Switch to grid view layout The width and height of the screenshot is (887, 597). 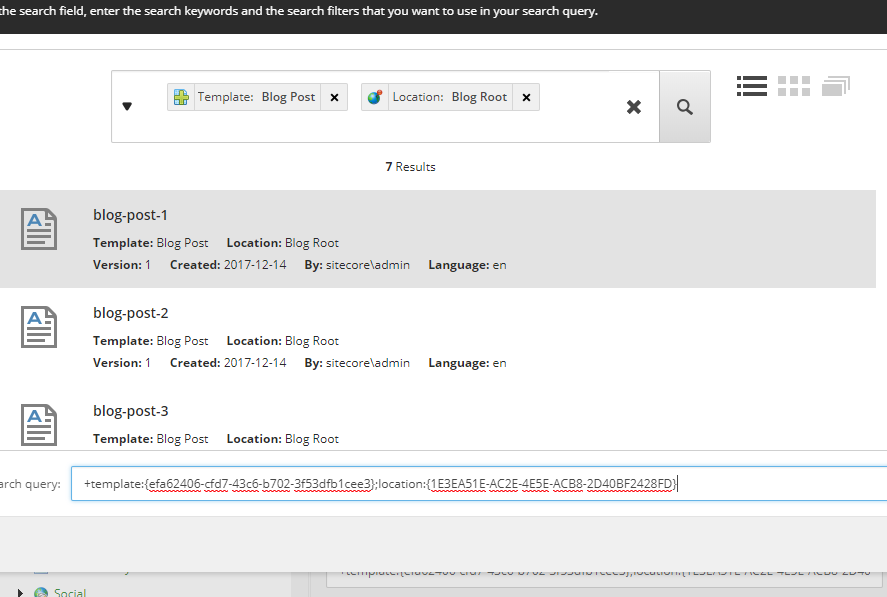click(x=794, y=86)
